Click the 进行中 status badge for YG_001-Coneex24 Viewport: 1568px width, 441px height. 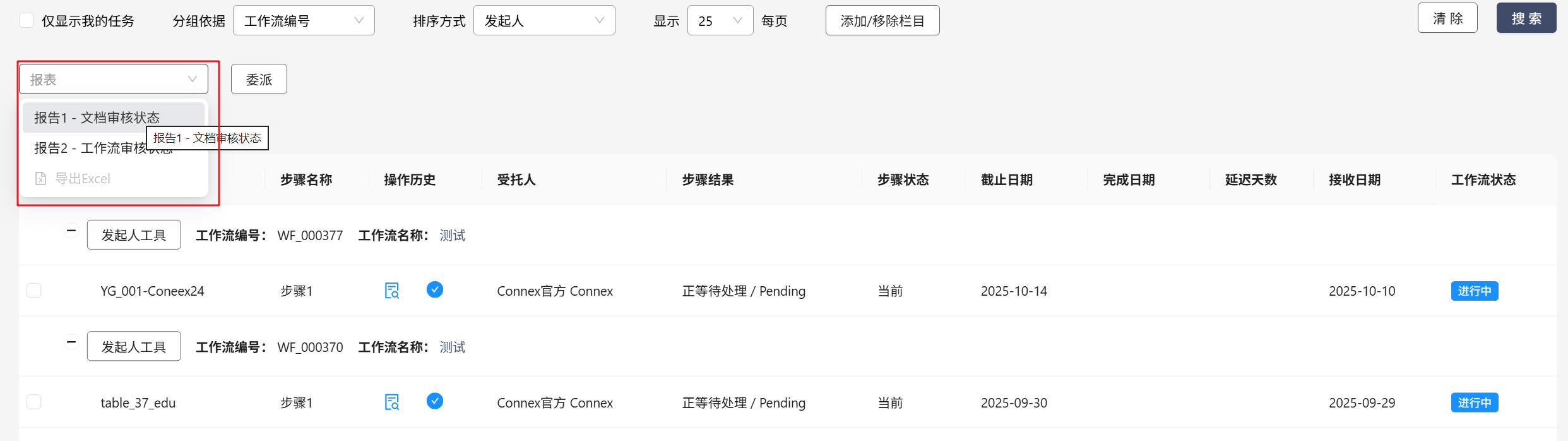[1474, 291]
